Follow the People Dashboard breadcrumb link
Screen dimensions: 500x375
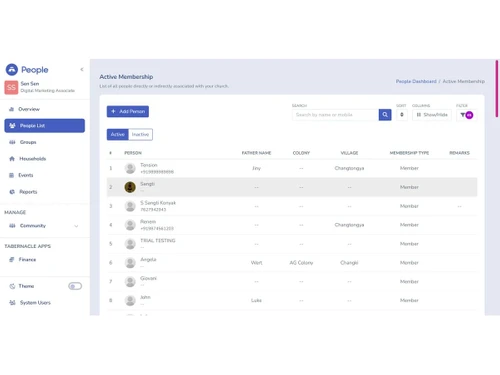click(x=416, y=81)
